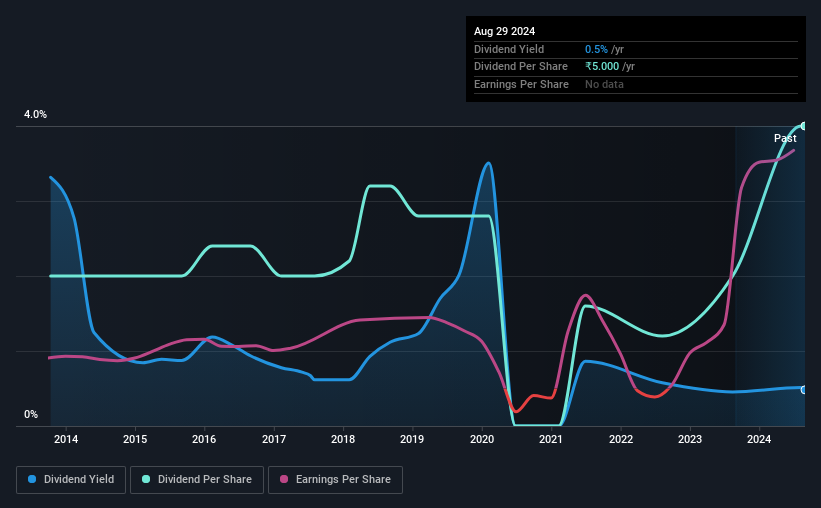This screenshot has width=821, height=508.
Task: Select the 2020 x-axis label
Action: tap(482, 439)
